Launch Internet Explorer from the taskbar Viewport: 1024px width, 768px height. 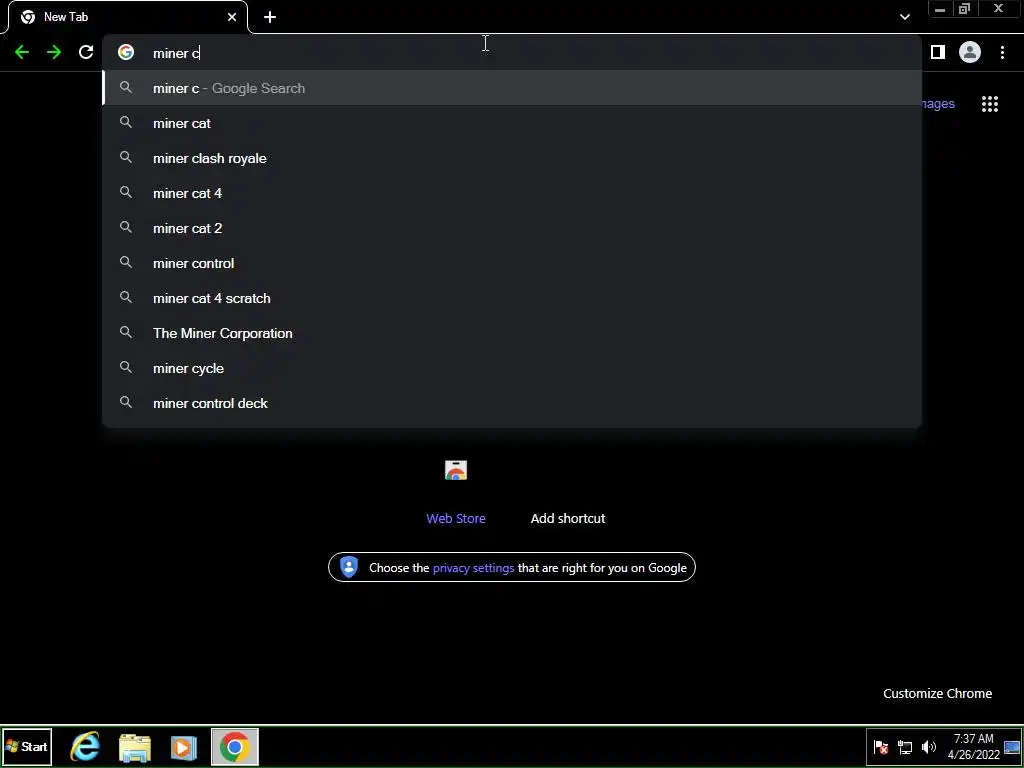(85, 747)
